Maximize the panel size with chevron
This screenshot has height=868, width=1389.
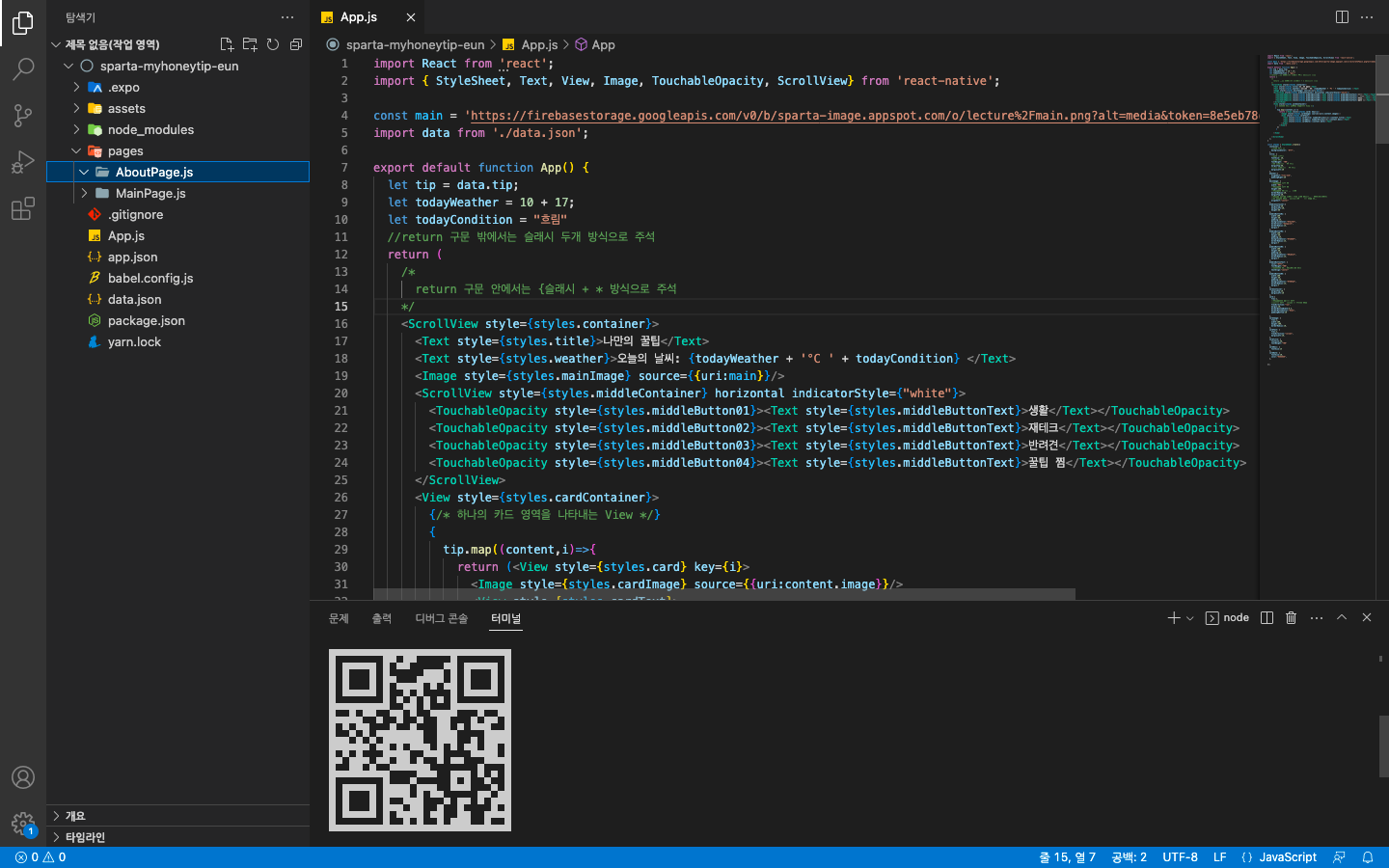point(1342,617)
